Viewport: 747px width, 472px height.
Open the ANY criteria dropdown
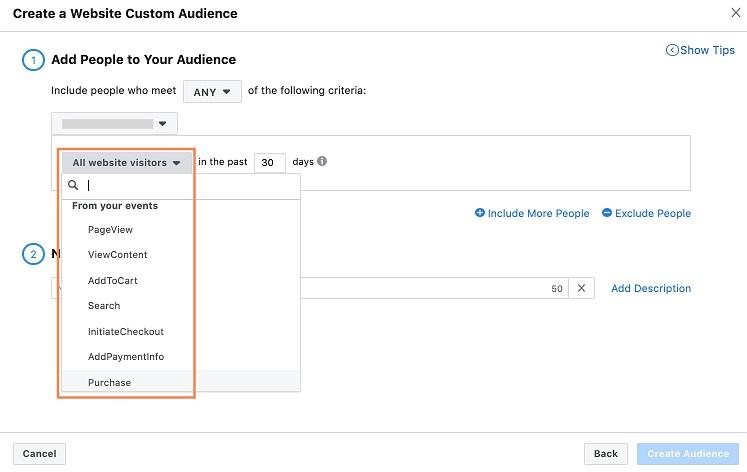[x=211, y=92]
